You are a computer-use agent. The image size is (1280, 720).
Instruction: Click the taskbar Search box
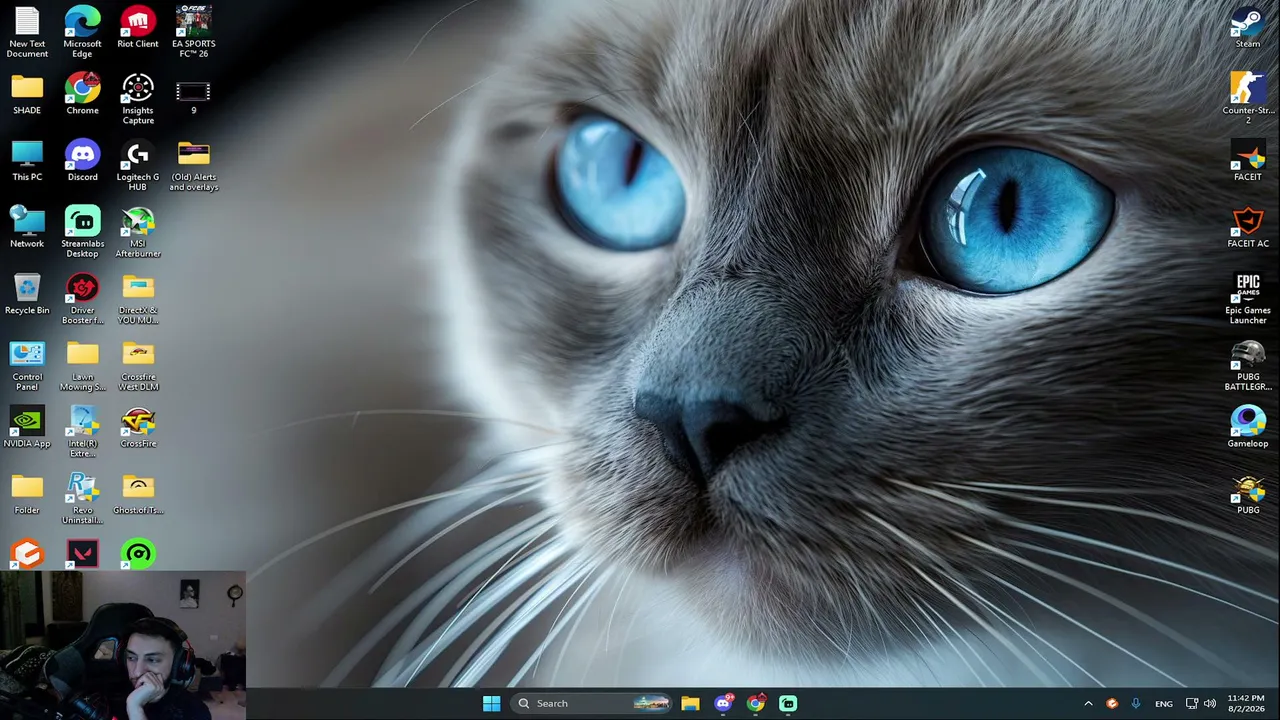591,703
